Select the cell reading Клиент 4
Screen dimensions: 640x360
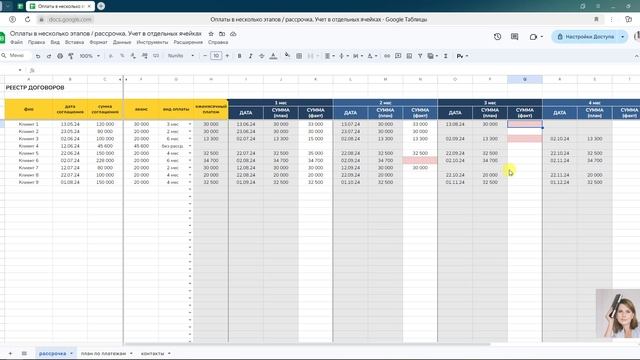29,146
